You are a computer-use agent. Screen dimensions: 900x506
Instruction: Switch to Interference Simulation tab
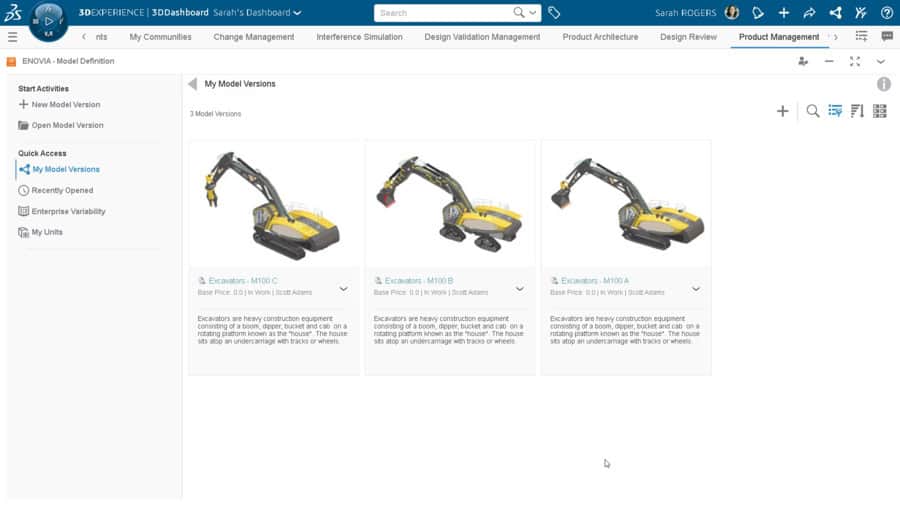click(359, 37)
